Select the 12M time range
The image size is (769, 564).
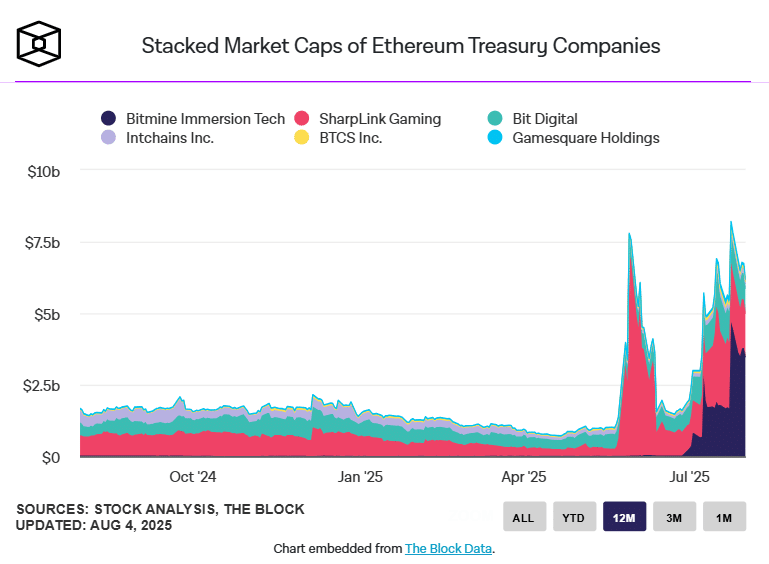(x=624, y=517)
